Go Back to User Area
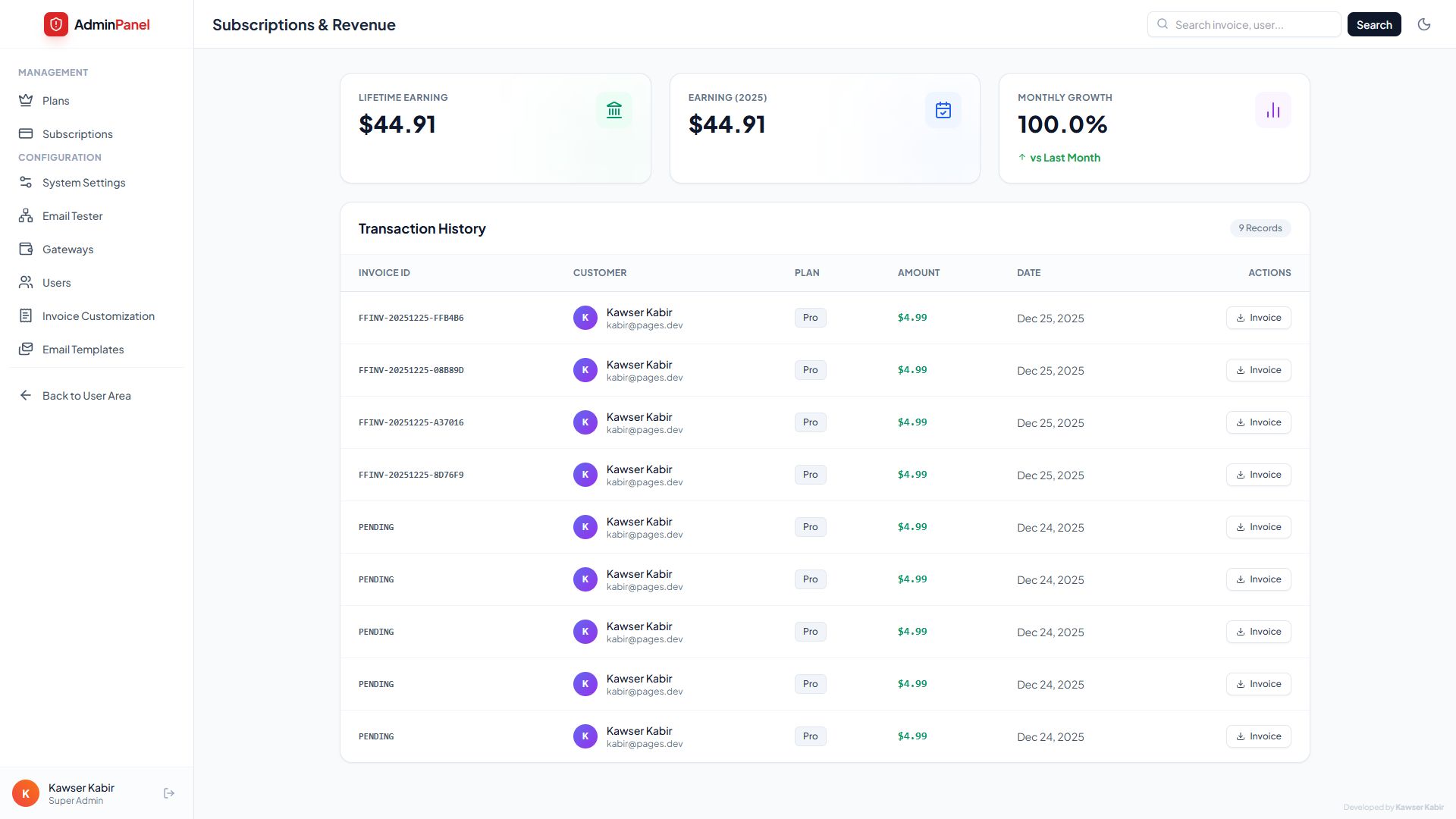The height and width of the screenshot is (819, 1456). click(x=86, y=396)
